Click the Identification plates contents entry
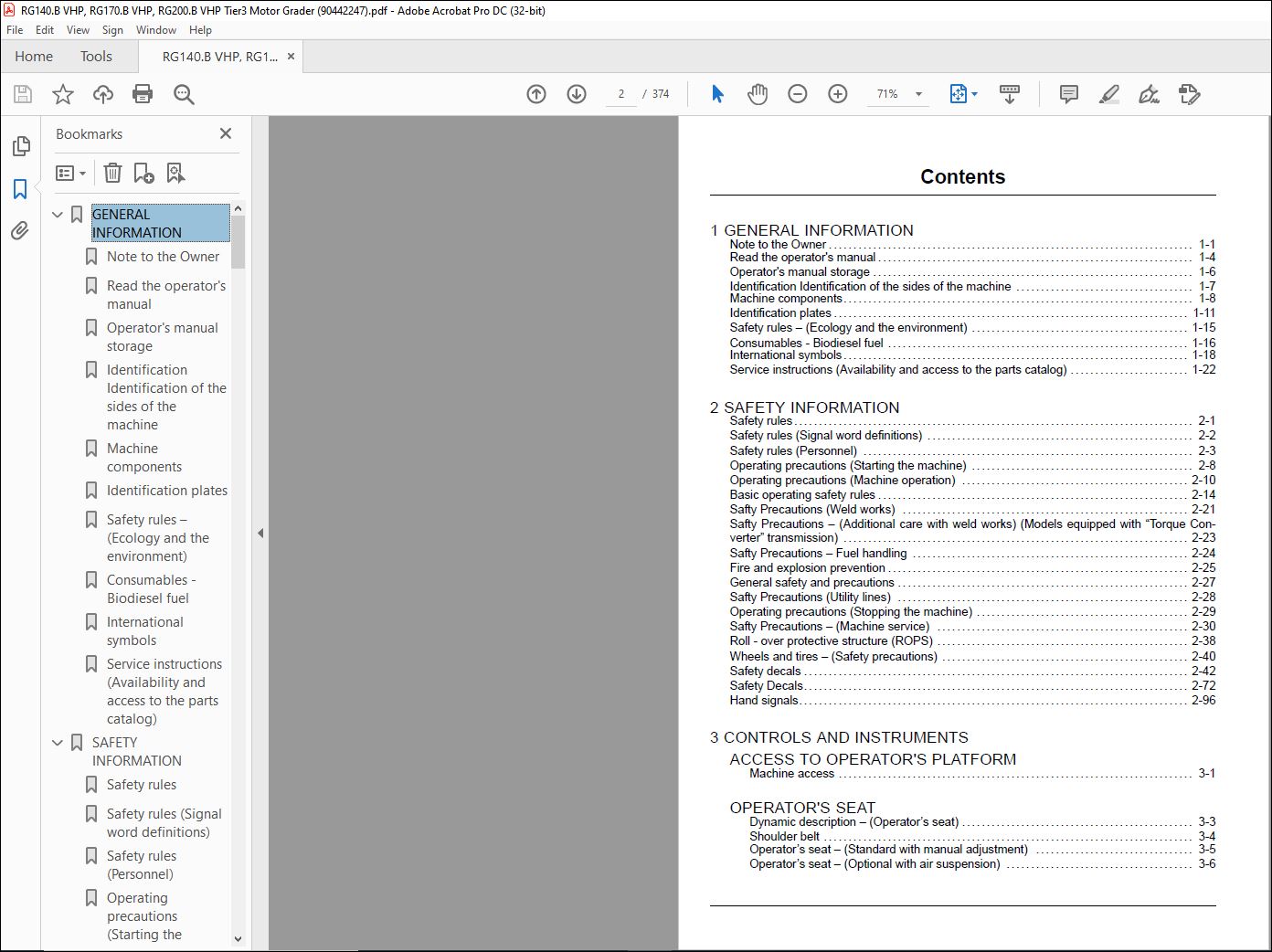 (972, 313)
